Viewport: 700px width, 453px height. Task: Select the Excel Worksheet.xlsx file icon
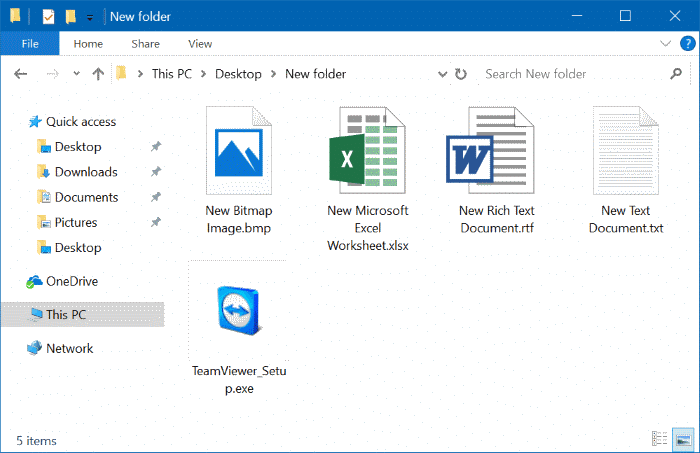click(x=367, y=150)
